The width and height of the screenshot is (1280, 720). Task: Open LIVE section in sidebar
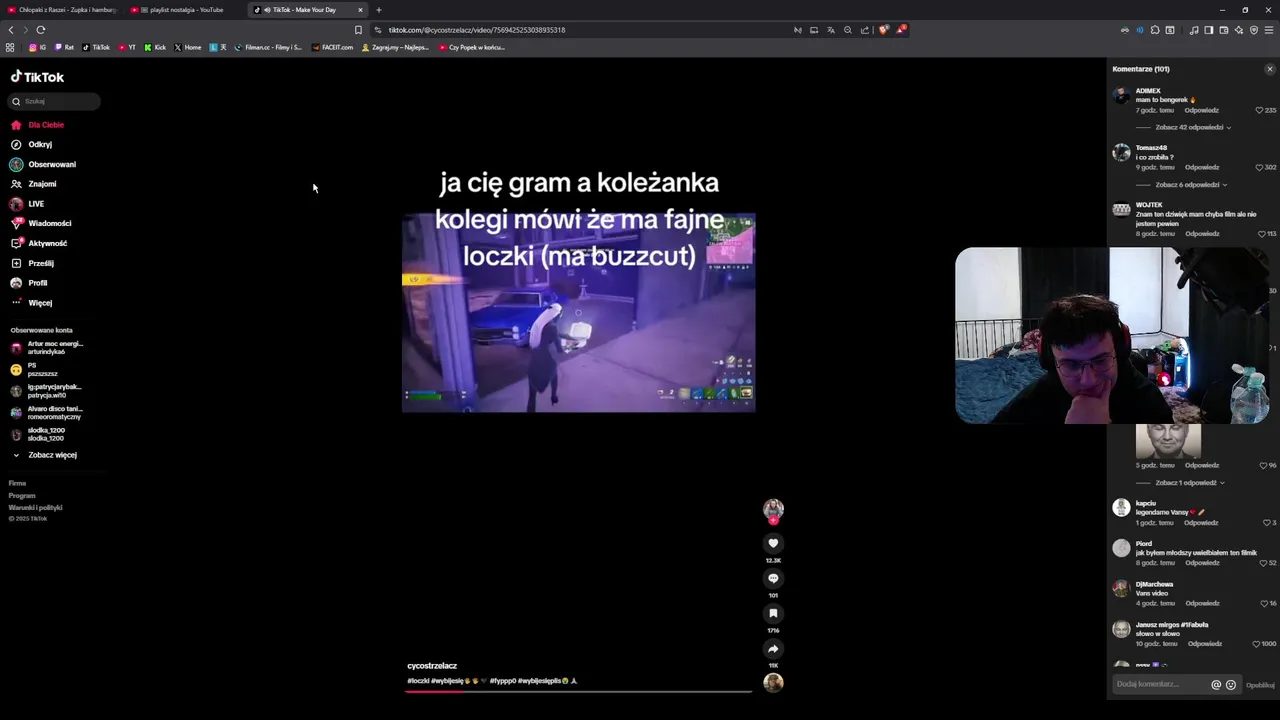27,204
